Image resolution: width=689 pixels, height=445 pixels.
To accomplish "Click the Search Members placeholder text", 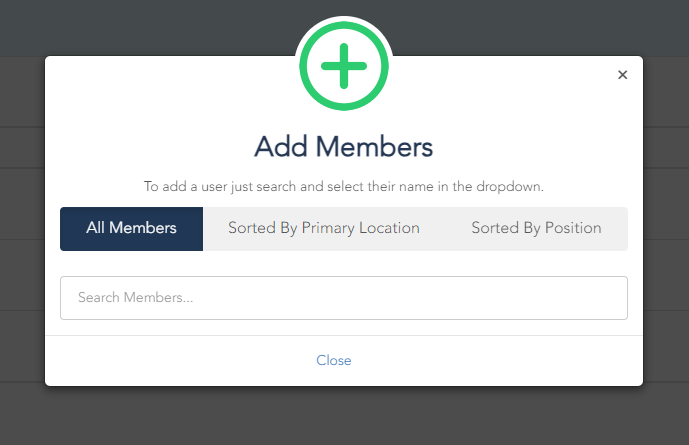I will click(x=135, y=297).
